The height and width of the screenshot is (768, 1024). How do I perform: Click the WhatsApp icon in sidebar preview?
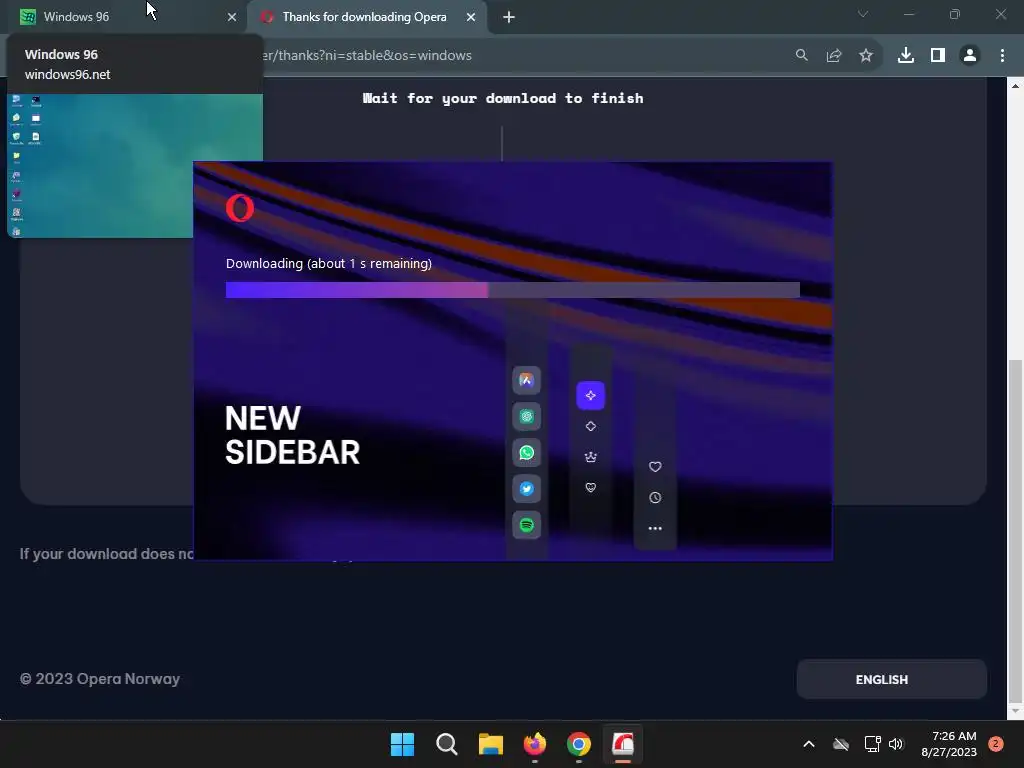[x=526, y=453]
